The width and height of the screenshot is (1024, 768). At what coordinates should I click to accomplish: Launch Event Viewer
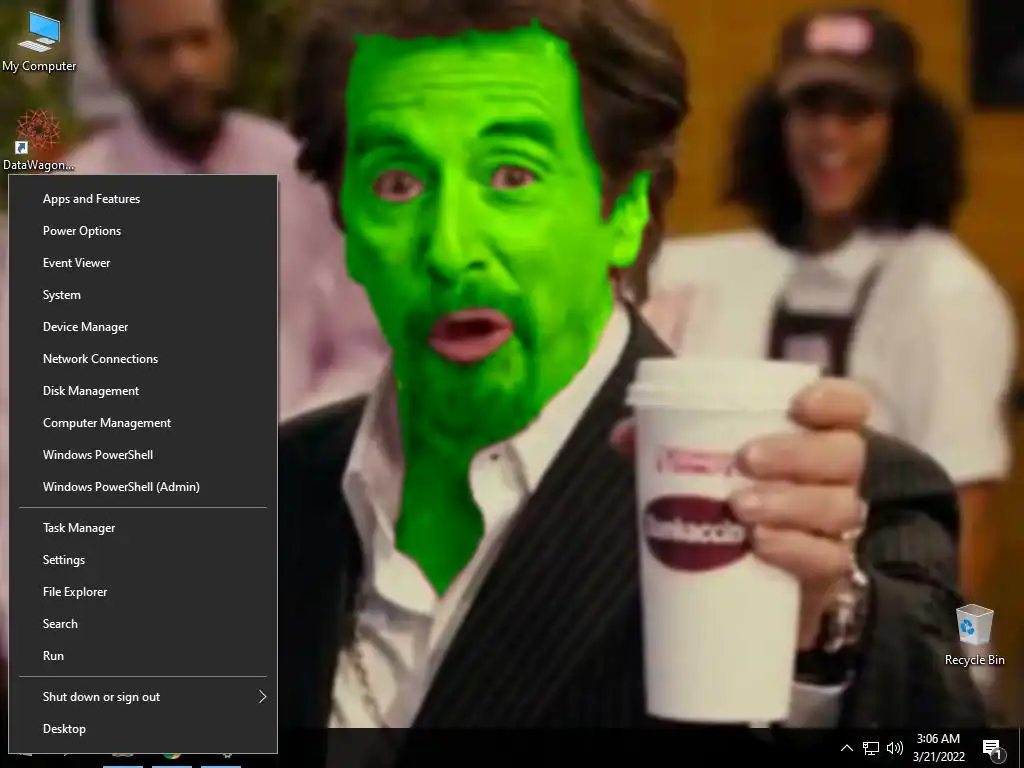143,263
